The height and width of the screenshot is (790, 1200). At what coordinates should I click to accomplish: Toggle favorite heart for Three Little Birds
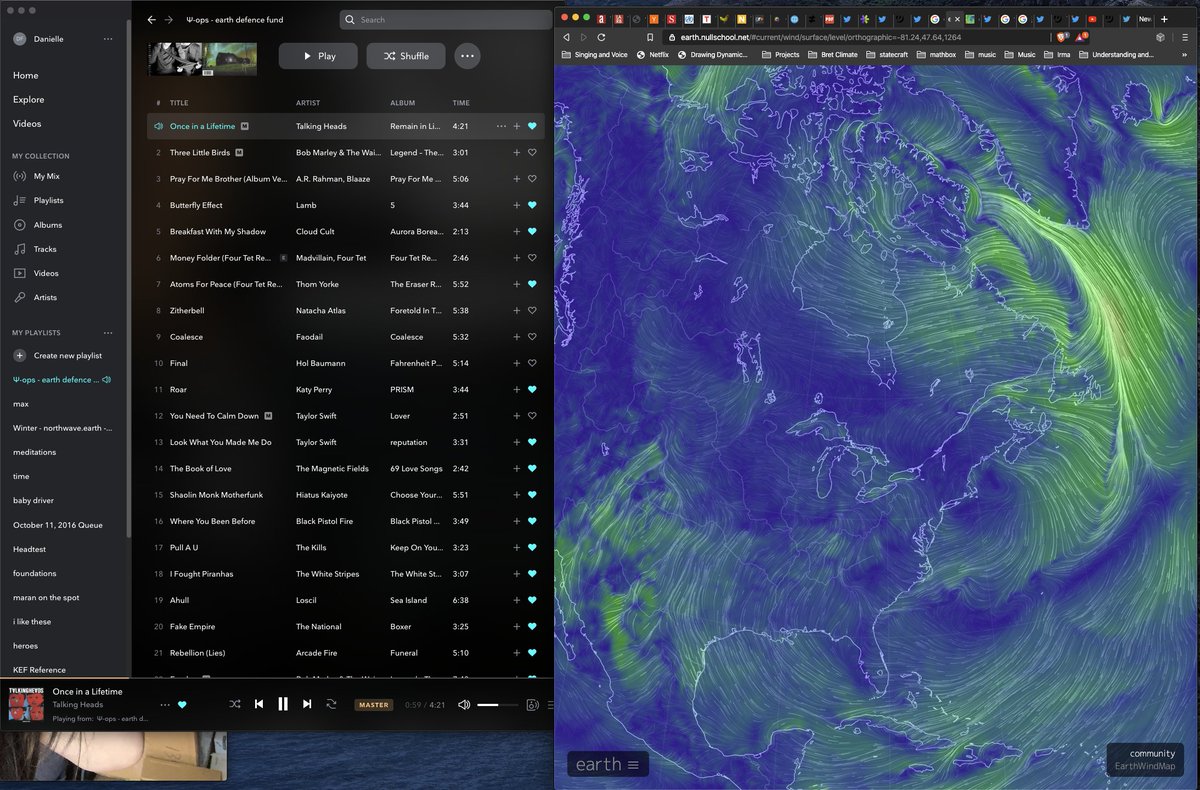coord(532,153)
